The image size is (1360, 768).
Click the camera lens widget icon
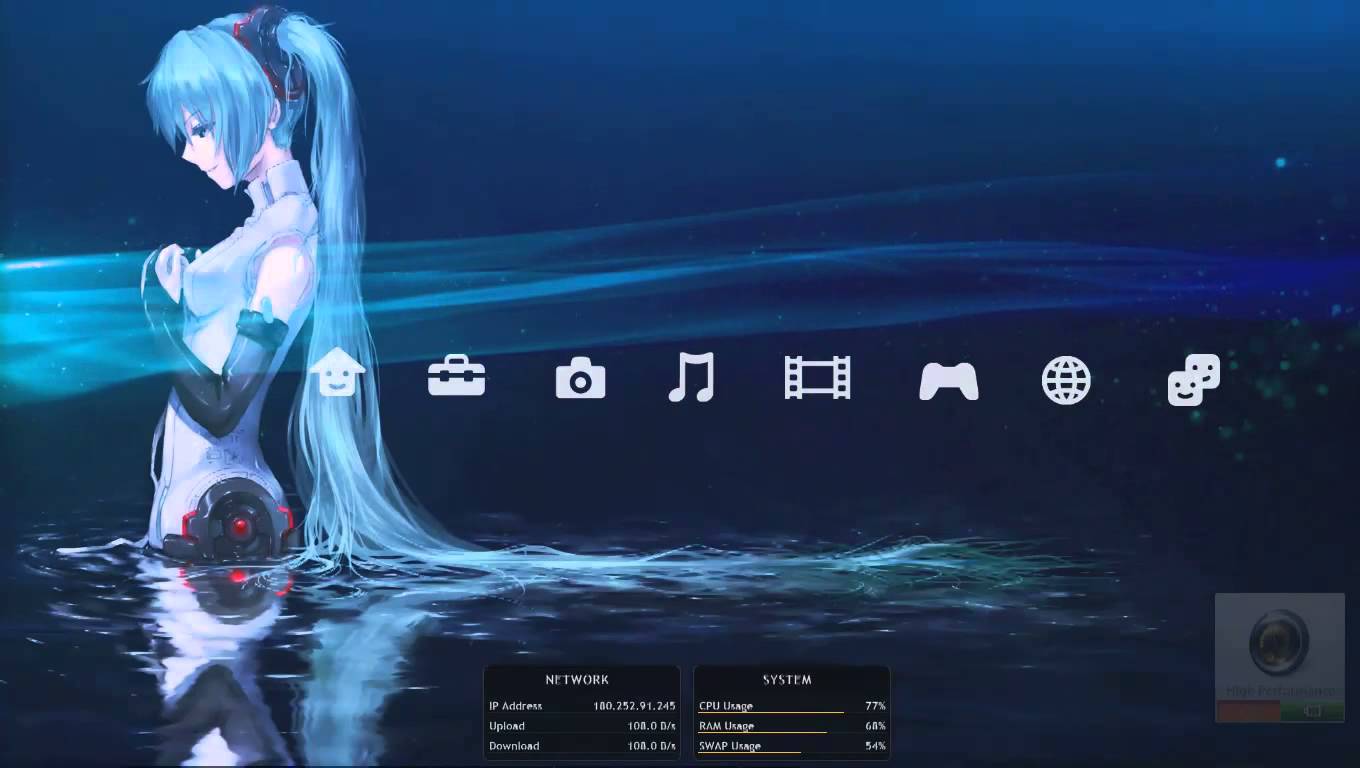click(1279, 641)
